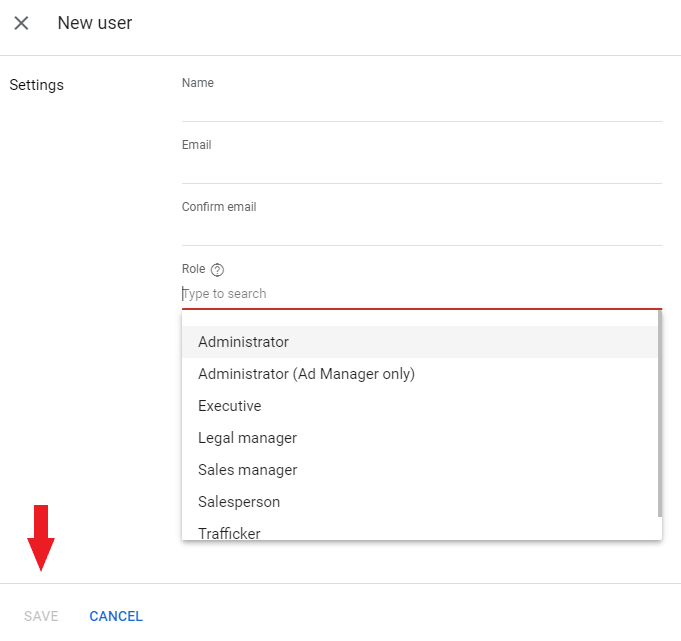This screenshot has height=641, width=681.
Task: Click the New user page title
Action: (95, 23)
